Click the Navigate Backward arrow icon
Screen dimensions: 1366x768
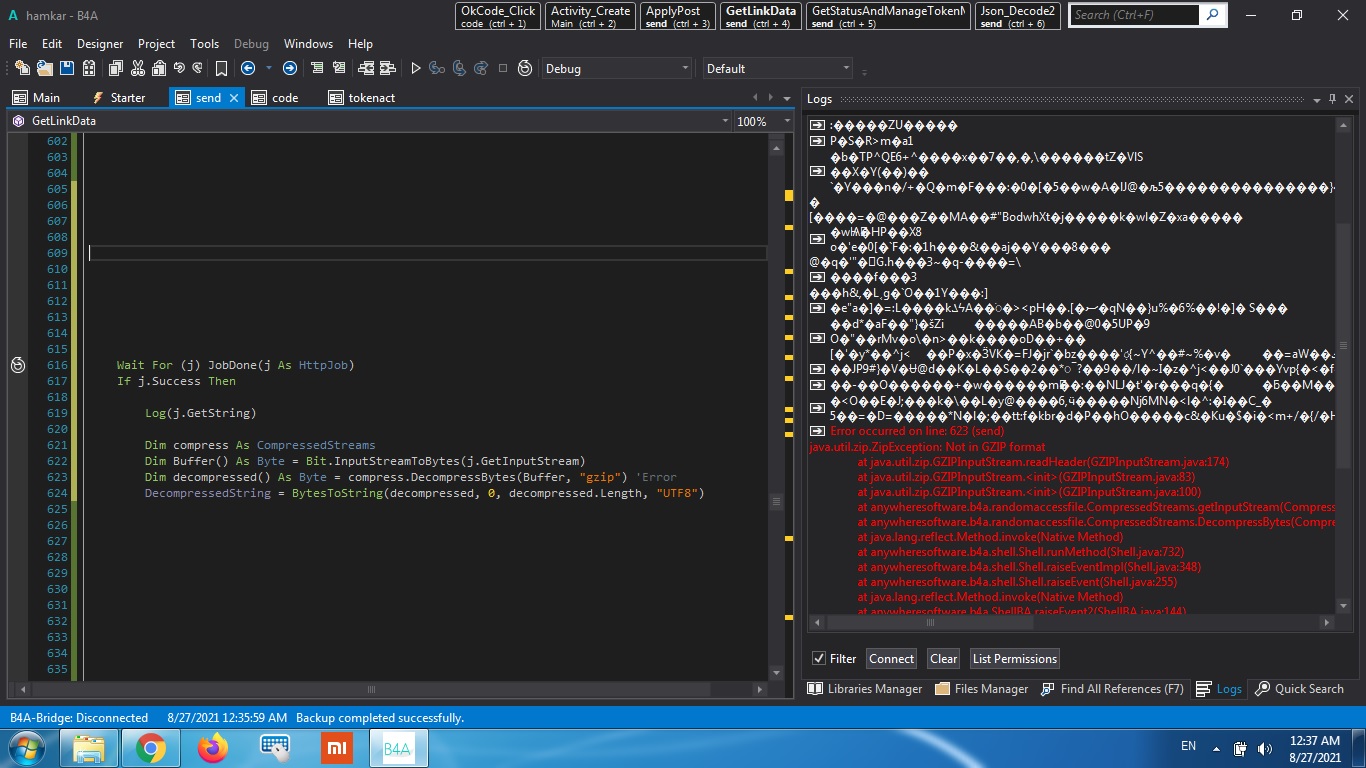click(247, 68)
